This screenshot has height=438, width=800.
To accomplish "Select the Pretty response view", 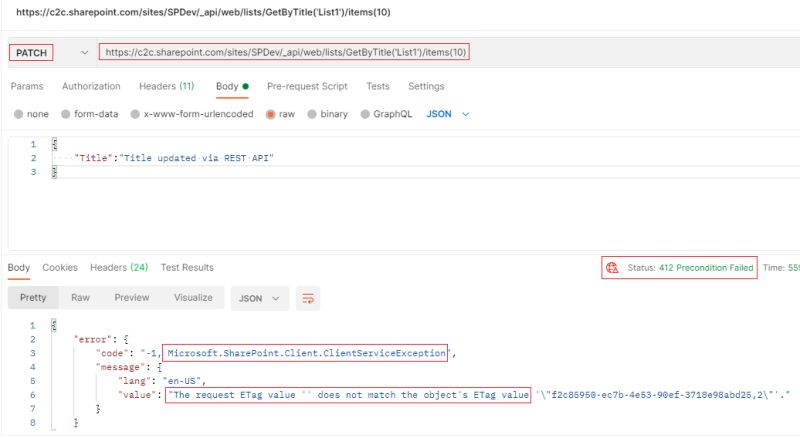I will (x=33, y=298).
